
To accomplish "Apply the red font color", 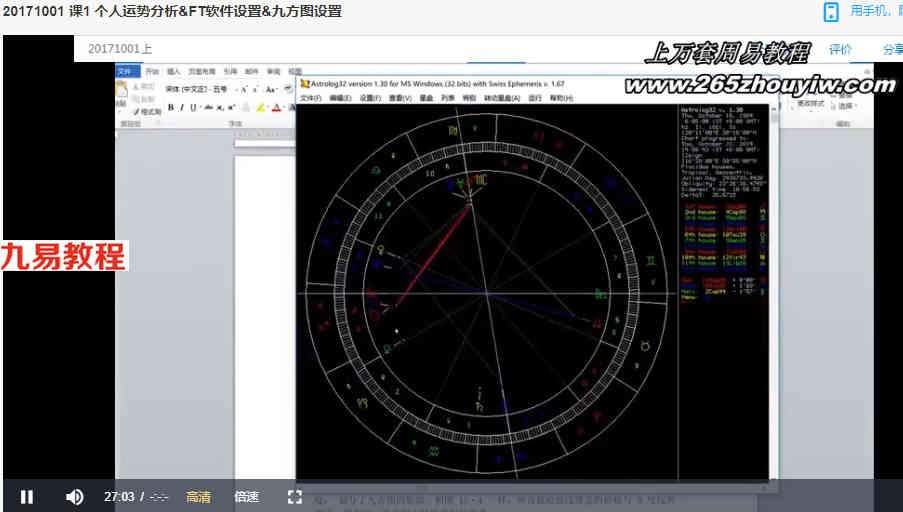I will 276,107.
